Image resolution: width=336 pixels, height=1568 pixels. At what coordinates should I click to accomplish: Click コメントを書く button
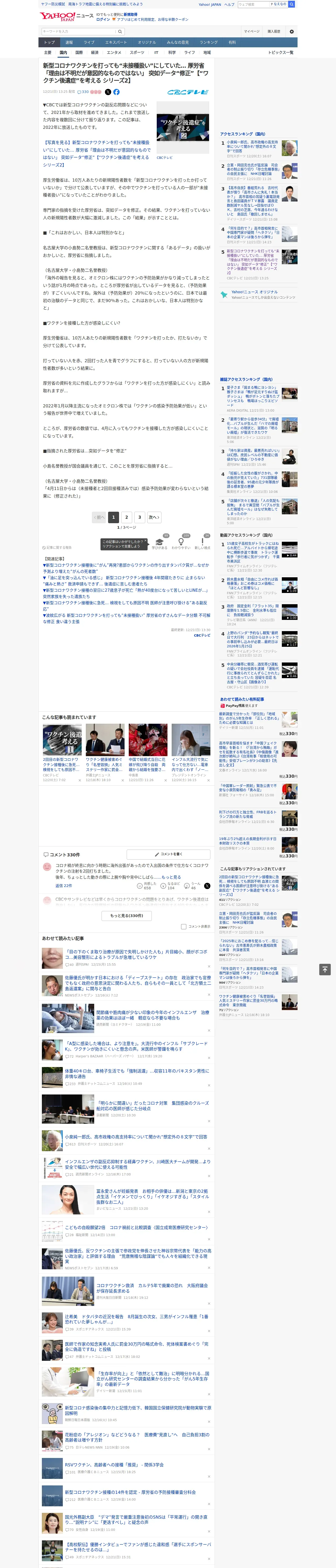coord(168,854)
